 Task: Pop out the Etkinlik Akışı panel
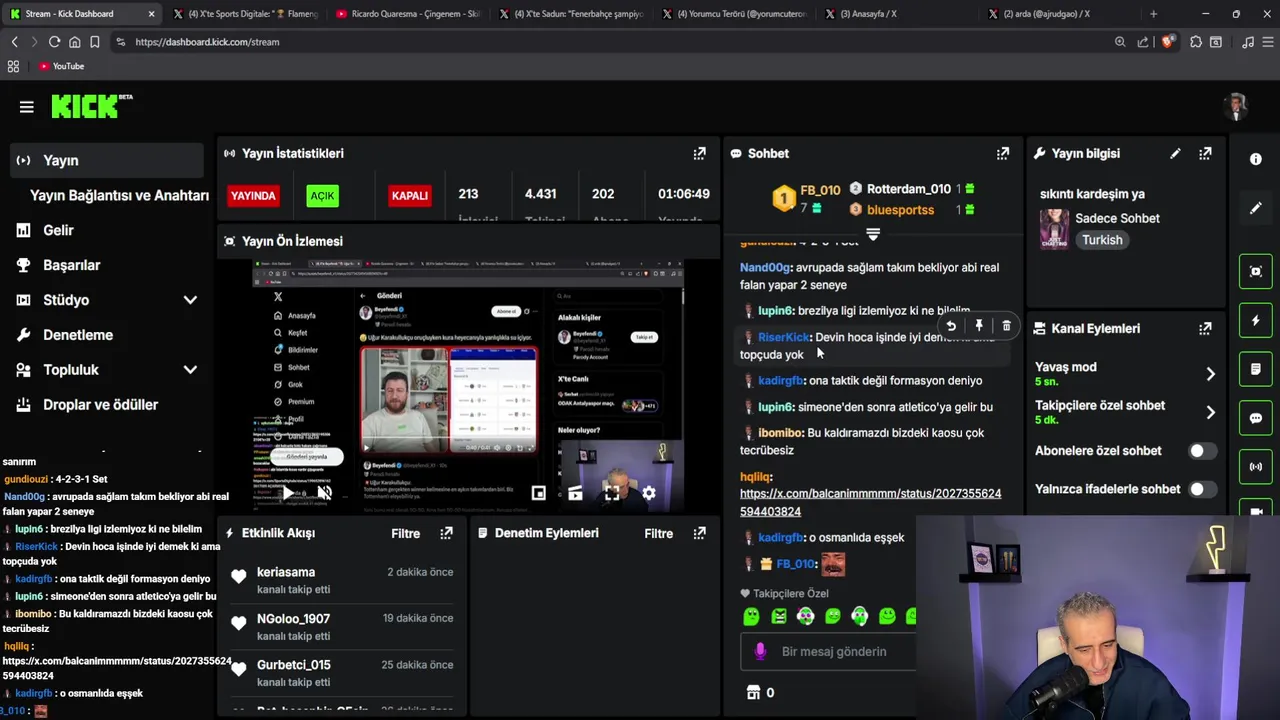coord(446,533)
